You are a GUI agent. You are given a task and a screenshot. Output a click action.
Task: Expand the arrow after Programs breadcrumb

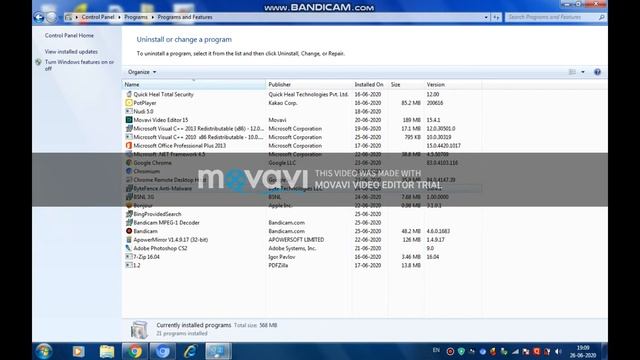(x=153, y=17)
